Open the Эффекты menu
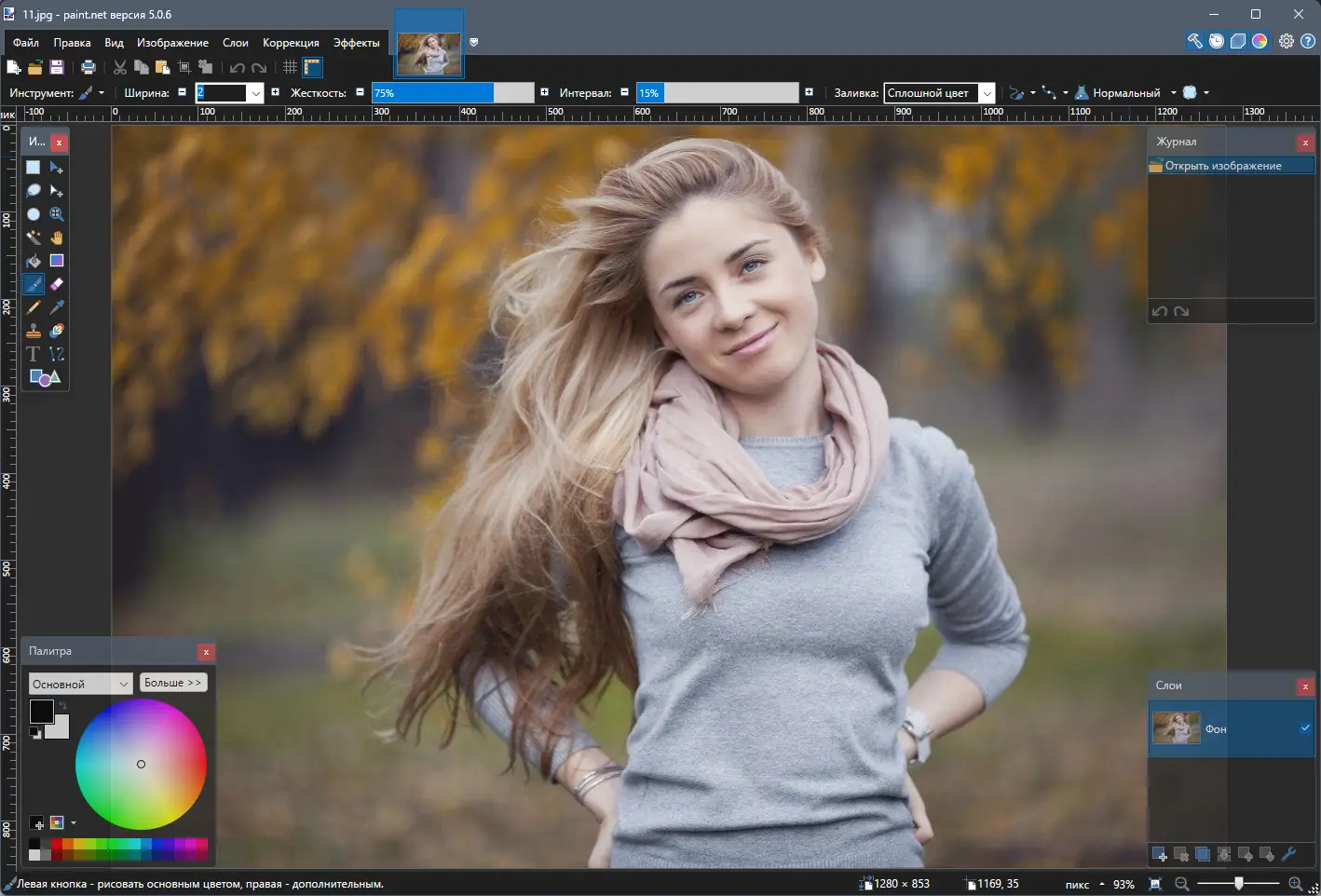Screen dimensions: 1321x896 (356, 43)
